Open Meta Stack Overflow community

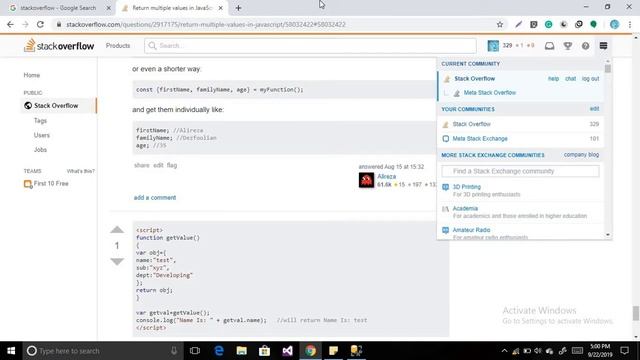click(489, 93)
